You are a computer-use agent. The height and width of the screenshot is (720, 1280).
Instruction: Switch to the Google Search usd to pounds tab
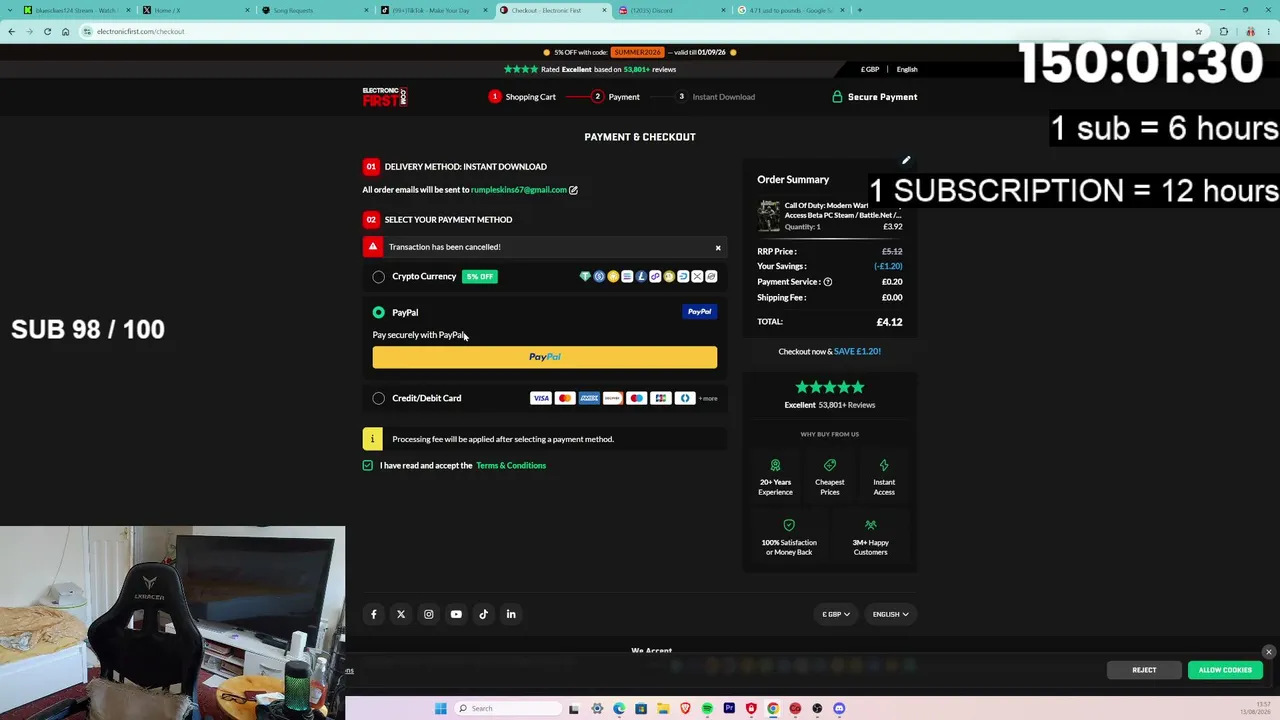coord(790,10)
